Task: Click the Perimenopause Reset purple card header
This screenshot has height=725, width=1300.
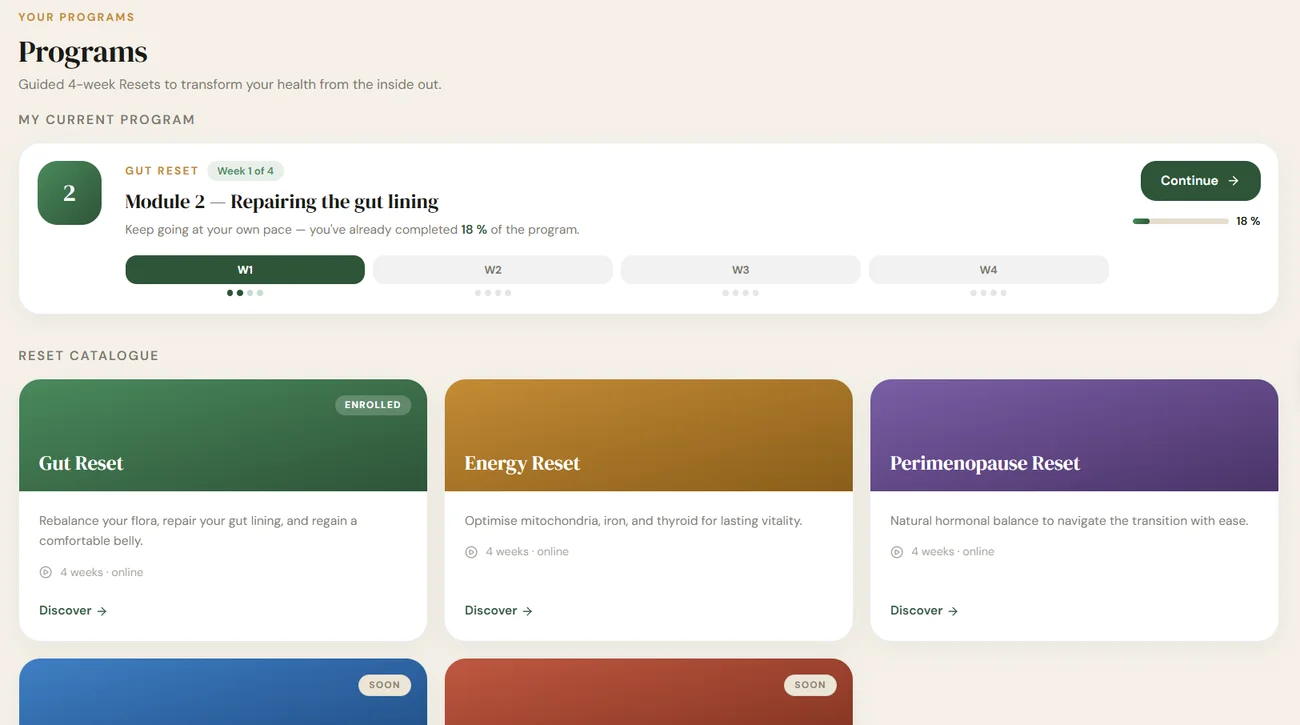Action: [1074, 435]
